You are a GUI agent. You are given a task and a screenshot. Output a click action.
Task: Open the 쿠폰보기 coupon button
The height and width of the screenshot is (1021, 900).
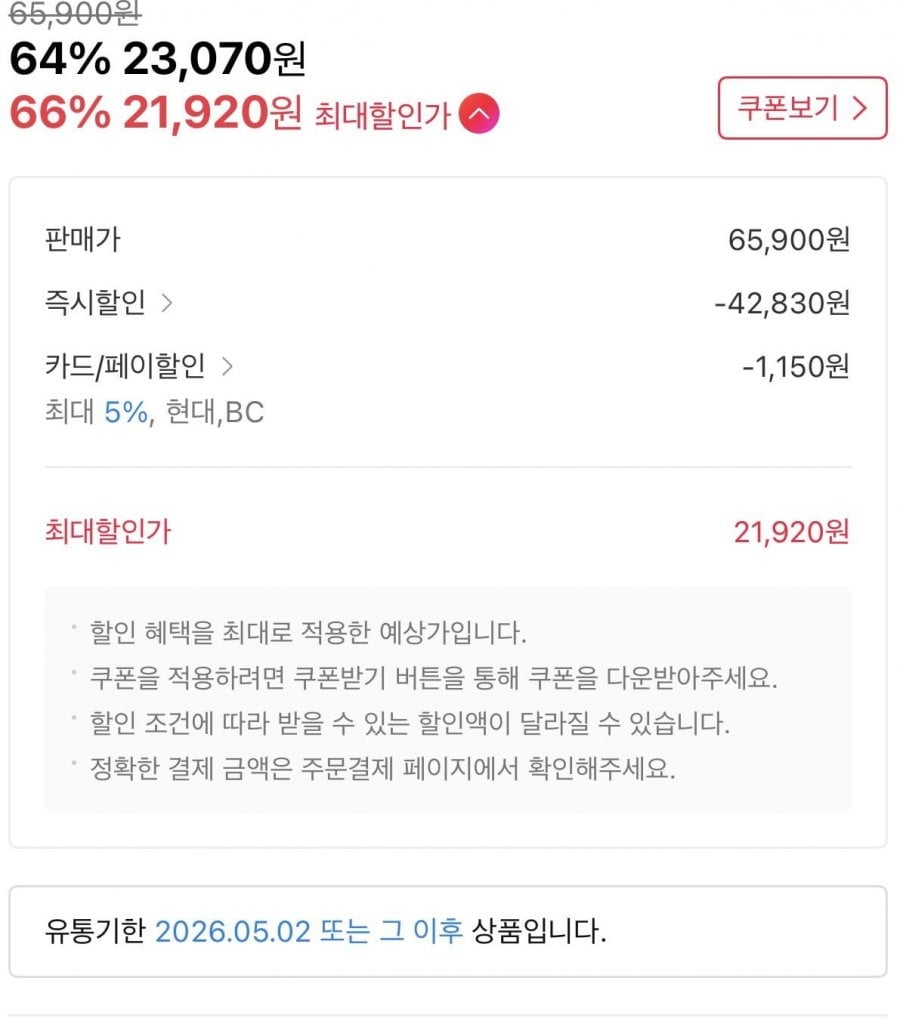pyautogui.click(x=802, y=108)
